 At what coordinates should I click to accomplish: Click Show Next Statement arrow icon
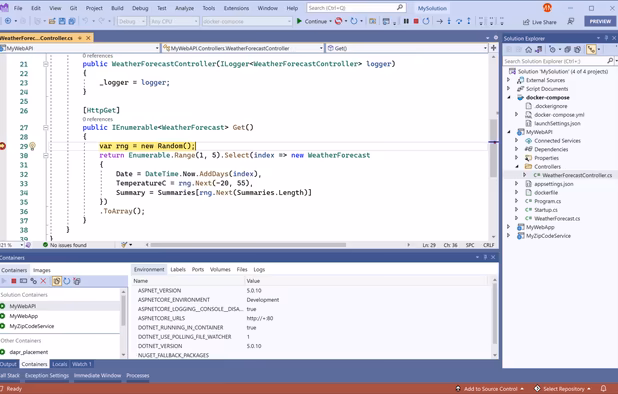[439, 21]
